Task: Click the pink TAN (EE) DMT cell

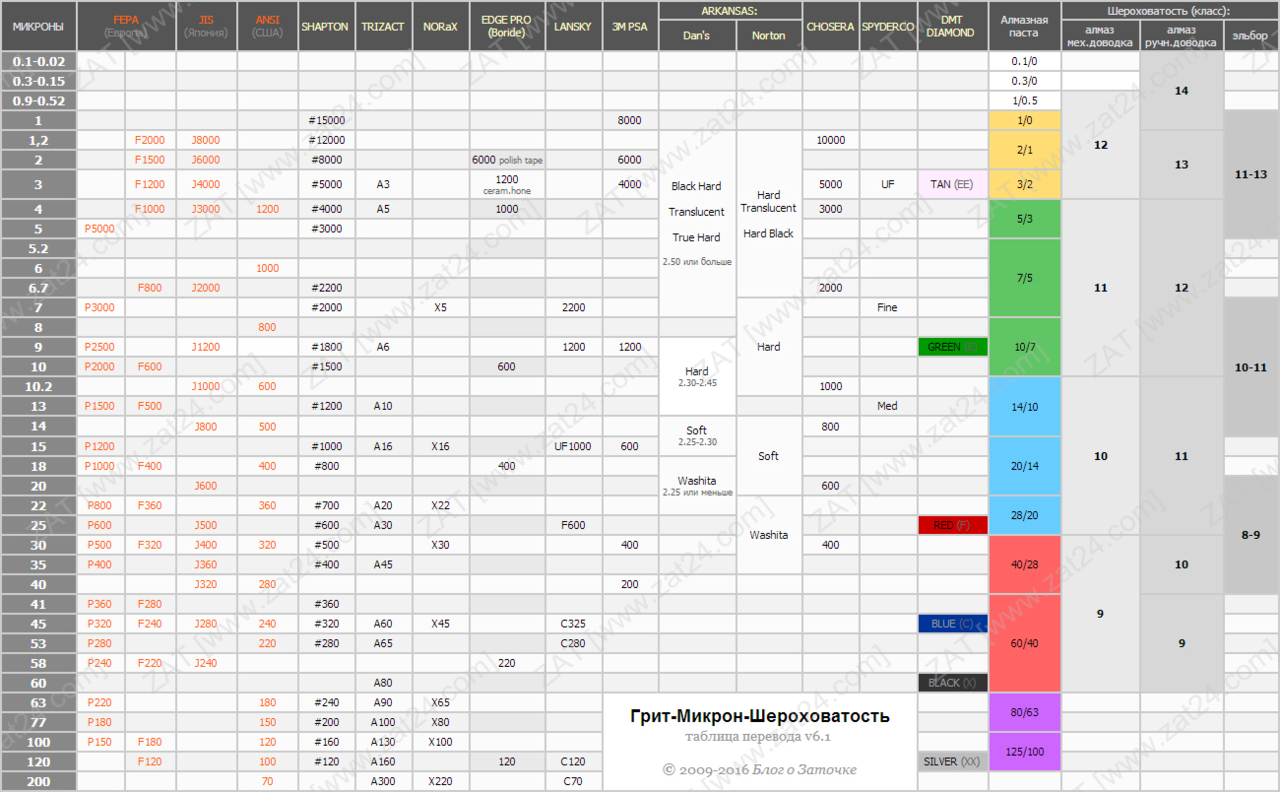Action: click(x=952, y=184)
